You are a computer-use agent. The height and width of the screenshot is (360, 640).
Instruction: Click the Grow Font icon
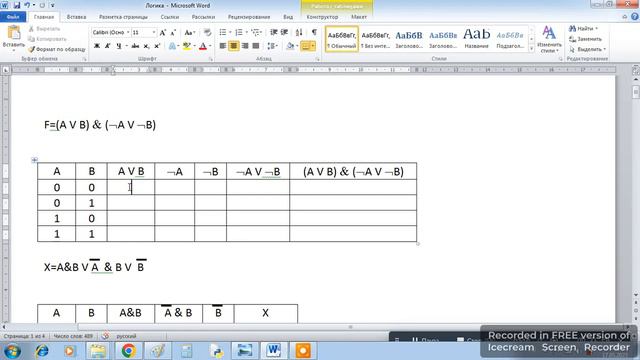point(163,33)
